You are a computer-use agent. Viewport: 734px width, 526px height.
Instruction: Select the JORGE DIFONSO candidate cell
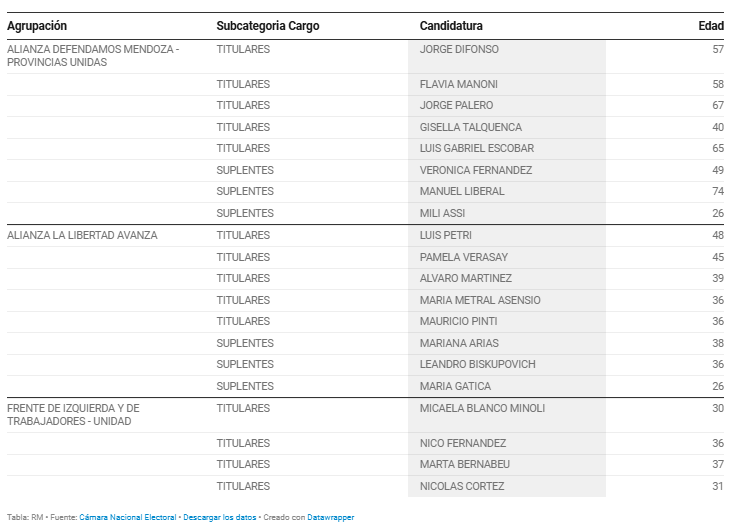click(x=459, y=49)
